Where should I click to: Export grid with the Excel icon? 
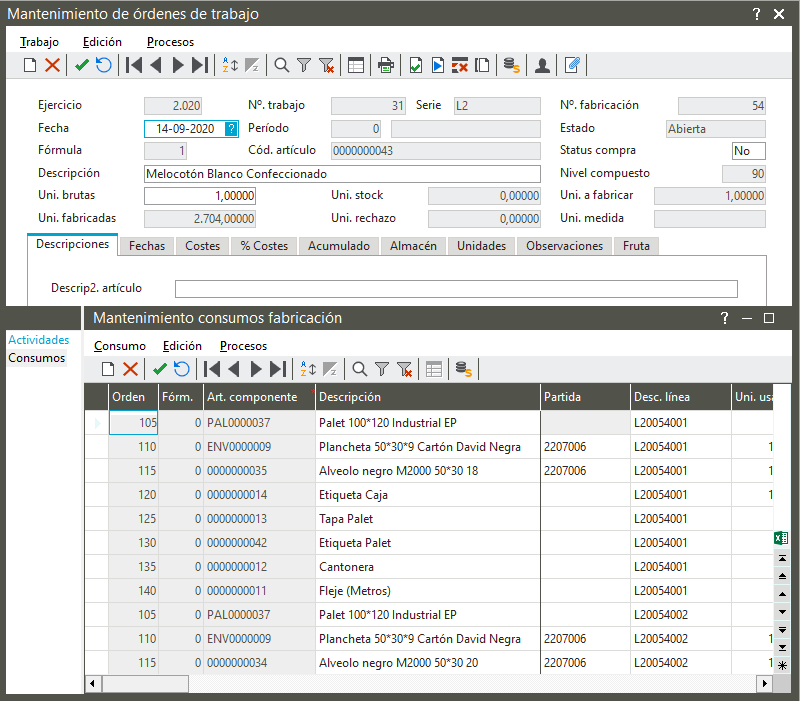click(781, 538)
